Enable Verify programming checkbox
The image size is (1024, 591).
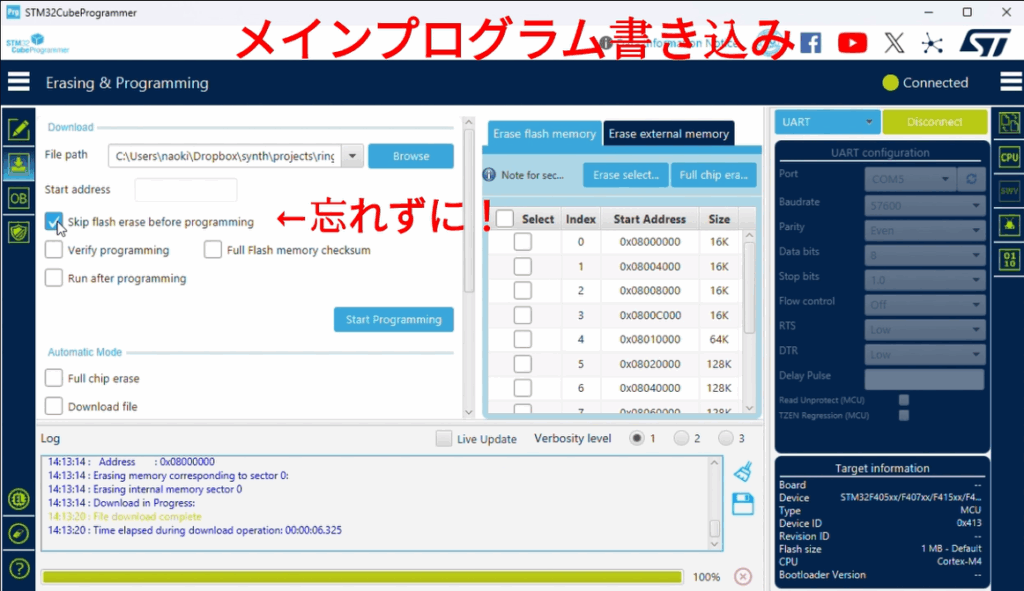[x=54, y=250]
